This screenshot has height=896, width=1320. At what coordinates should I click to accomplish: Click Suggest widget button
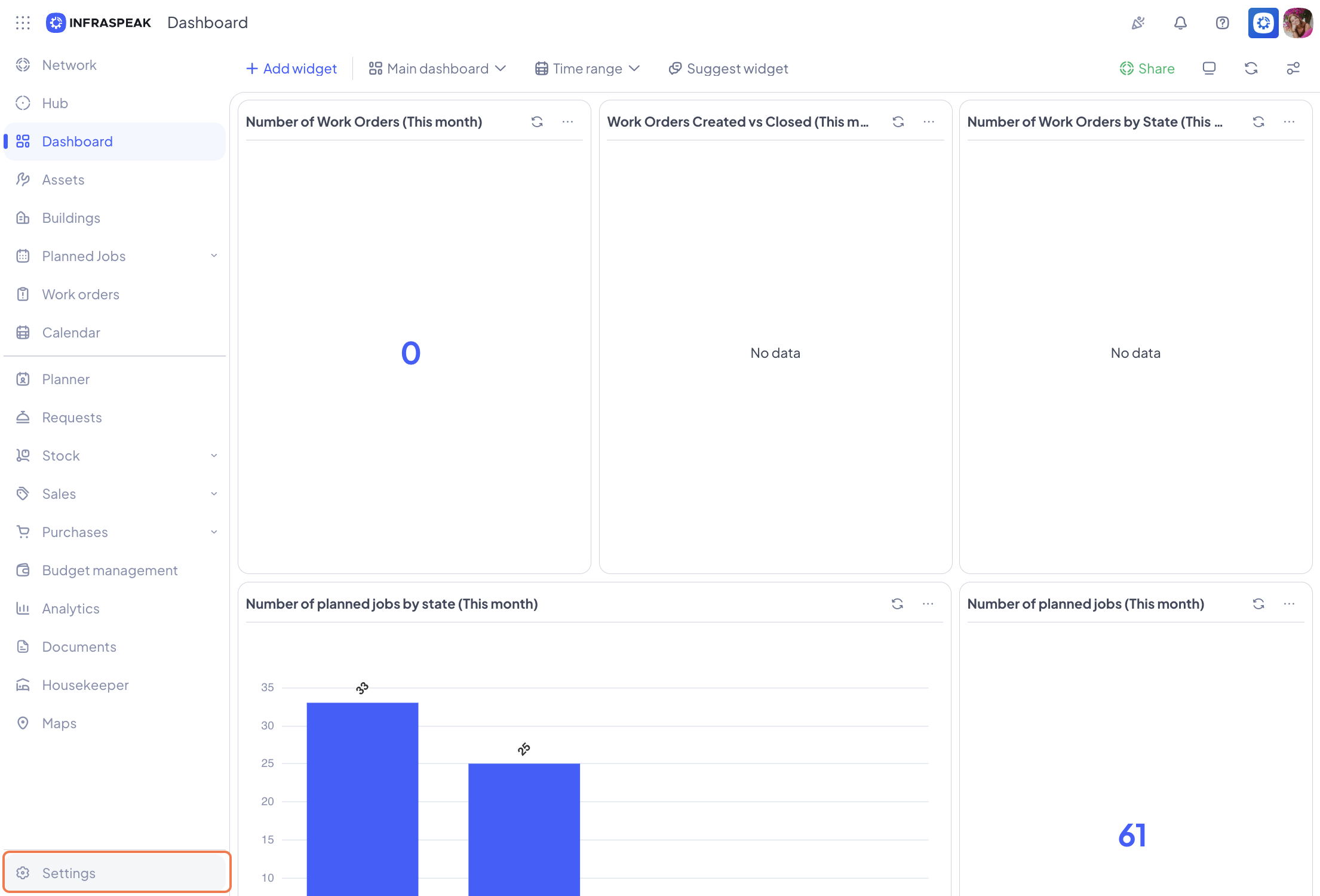(x=728, y=69)
